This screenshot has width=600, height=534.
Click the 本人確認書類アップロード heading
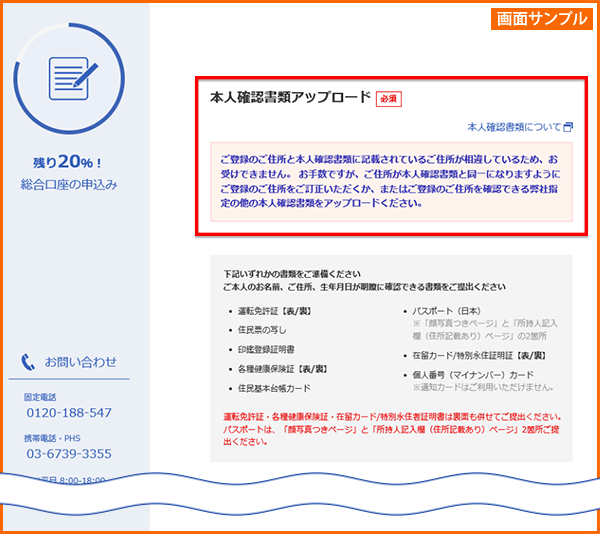(x=290, y=98)
